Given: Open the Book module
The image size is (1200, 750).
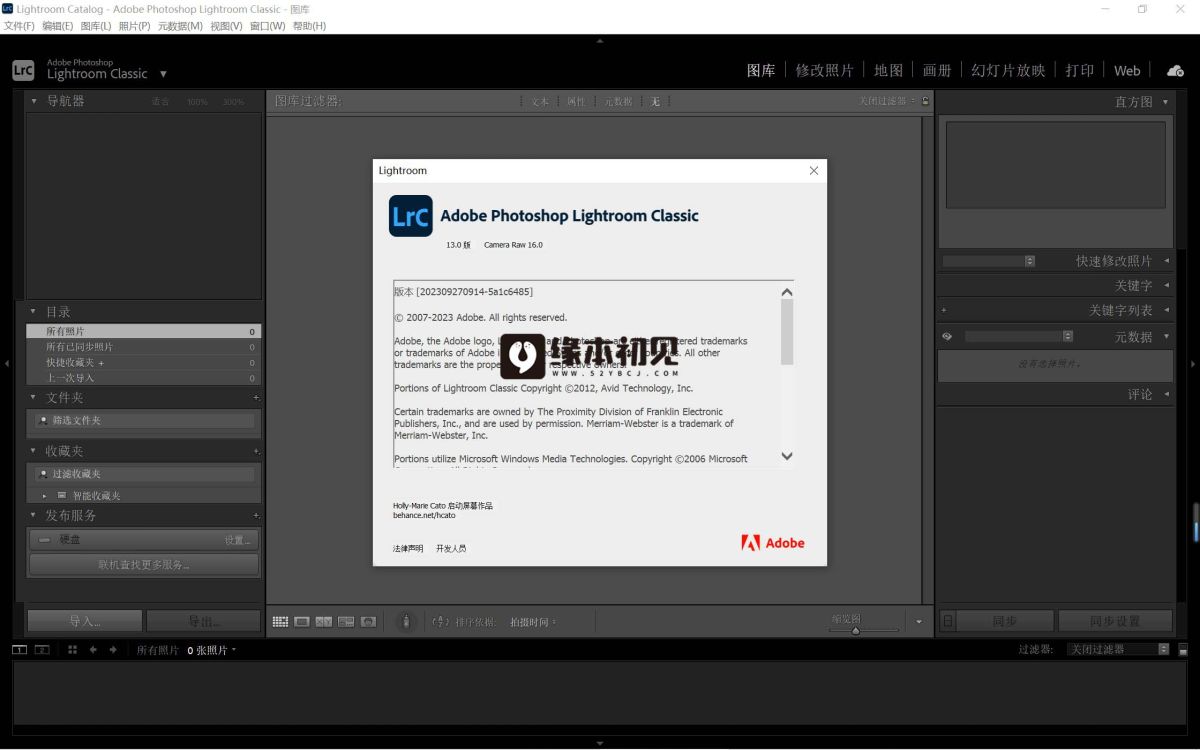Looking at the screenshot, I should [937, 70].
